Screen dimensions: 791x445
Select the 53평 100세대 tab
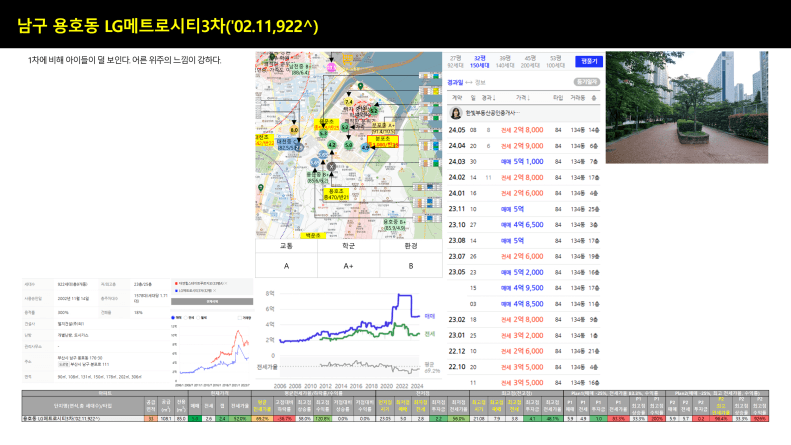click(555, 62)
